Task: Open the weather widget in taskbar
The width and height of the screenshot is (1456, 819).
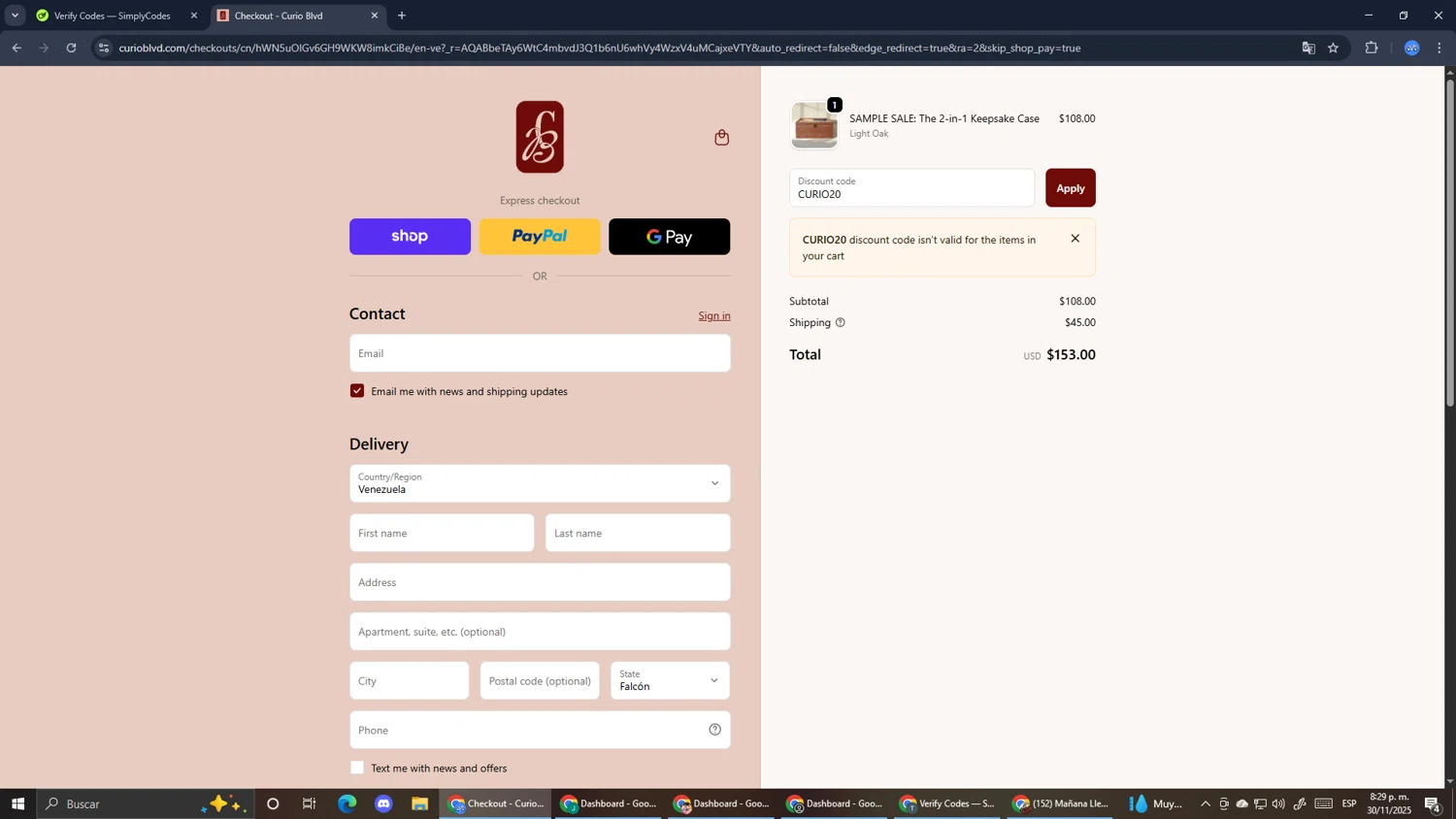Action: click(x=1155, y=803)
